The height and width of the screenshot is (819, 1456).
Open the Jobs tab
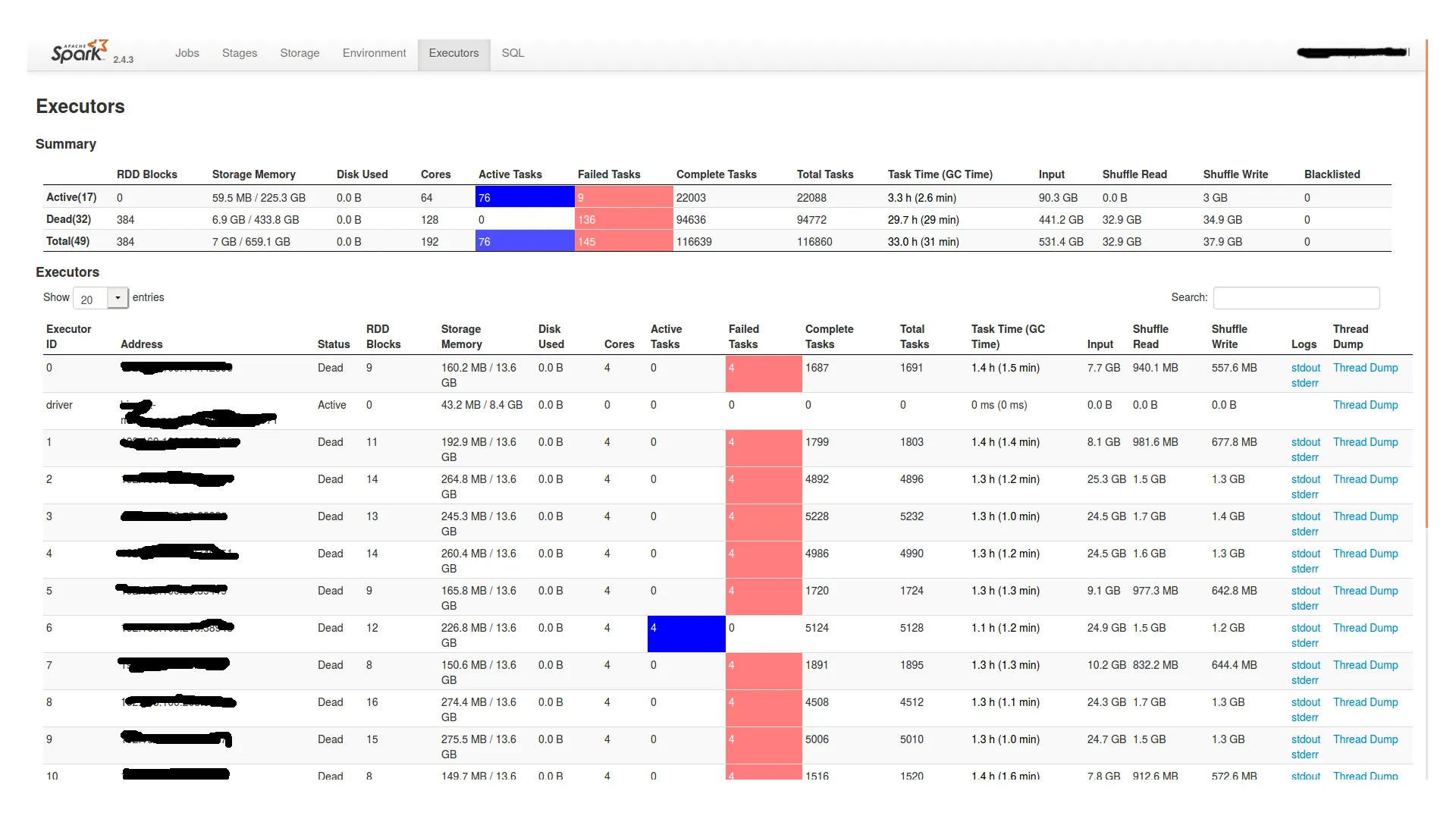pos(187,53)
